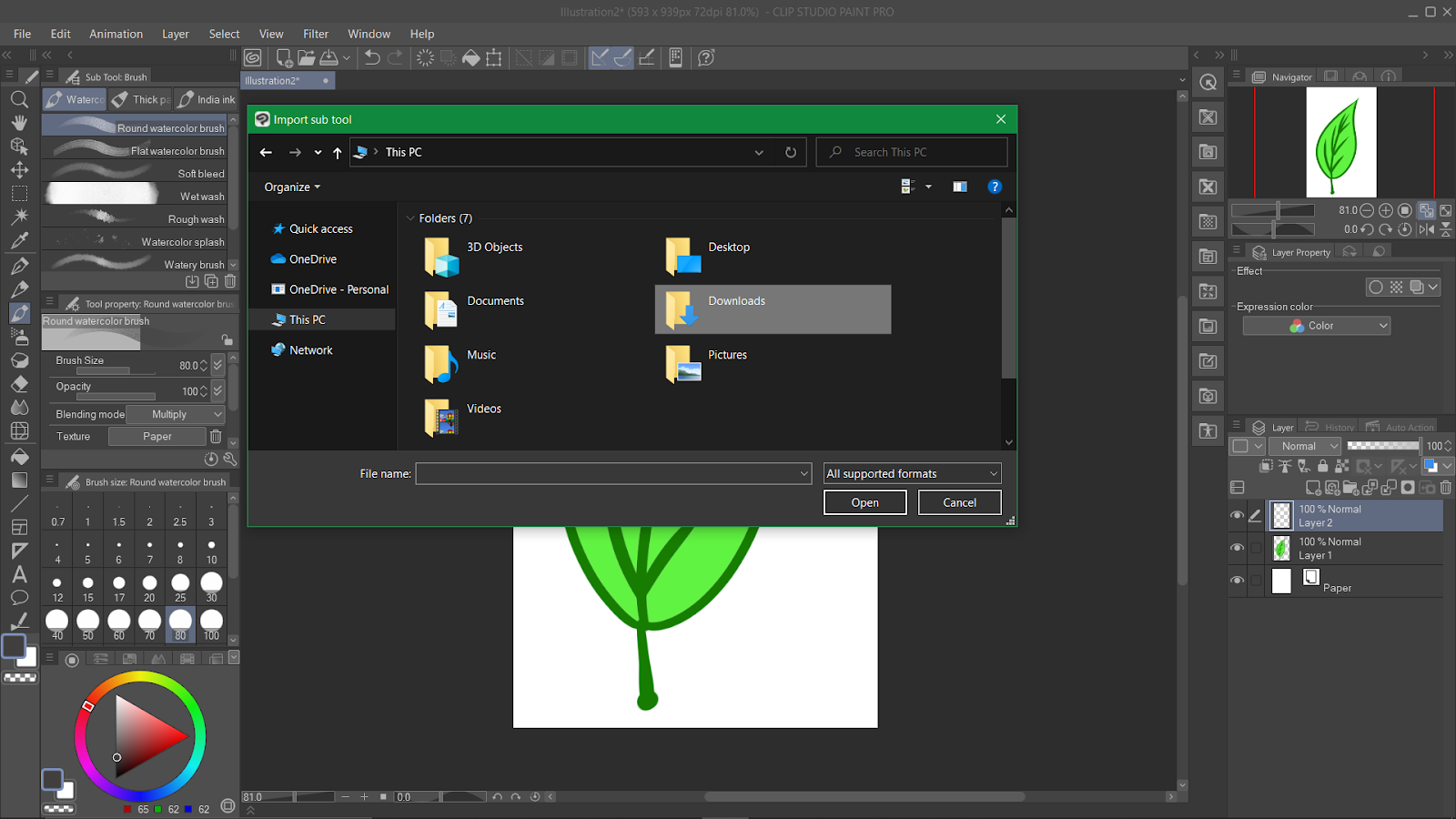Open the view options dropdown arrow
1456x819 pixels.
click(928, 187)
